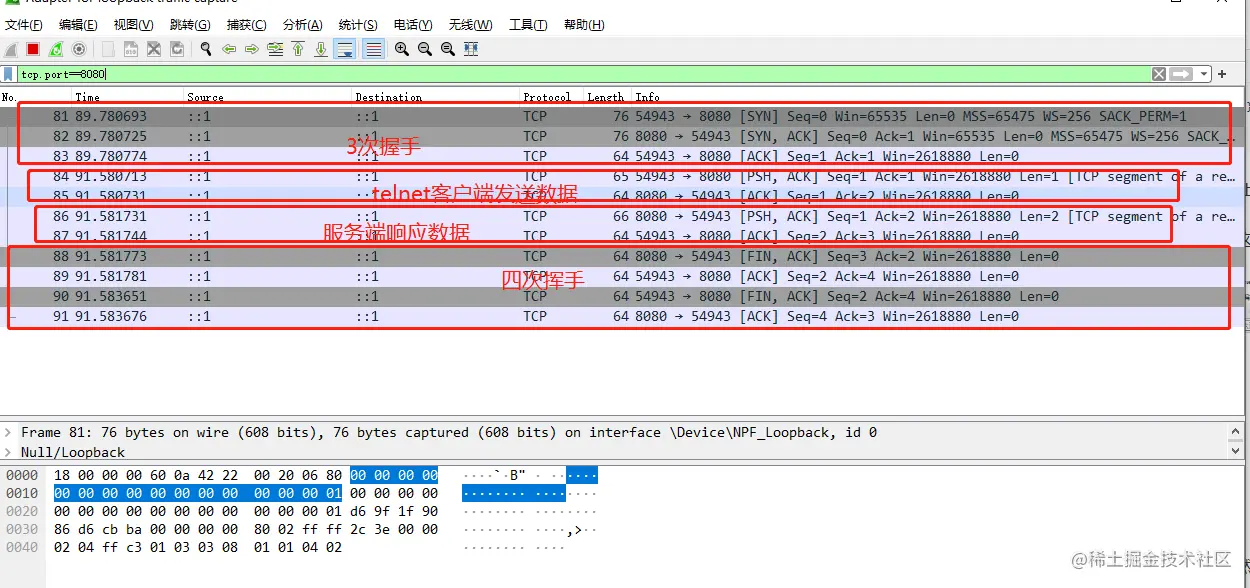Toggle auto scroll during live capture
Image resolution: width=1250 pixels, height=588 pixels.
[345, 49]
